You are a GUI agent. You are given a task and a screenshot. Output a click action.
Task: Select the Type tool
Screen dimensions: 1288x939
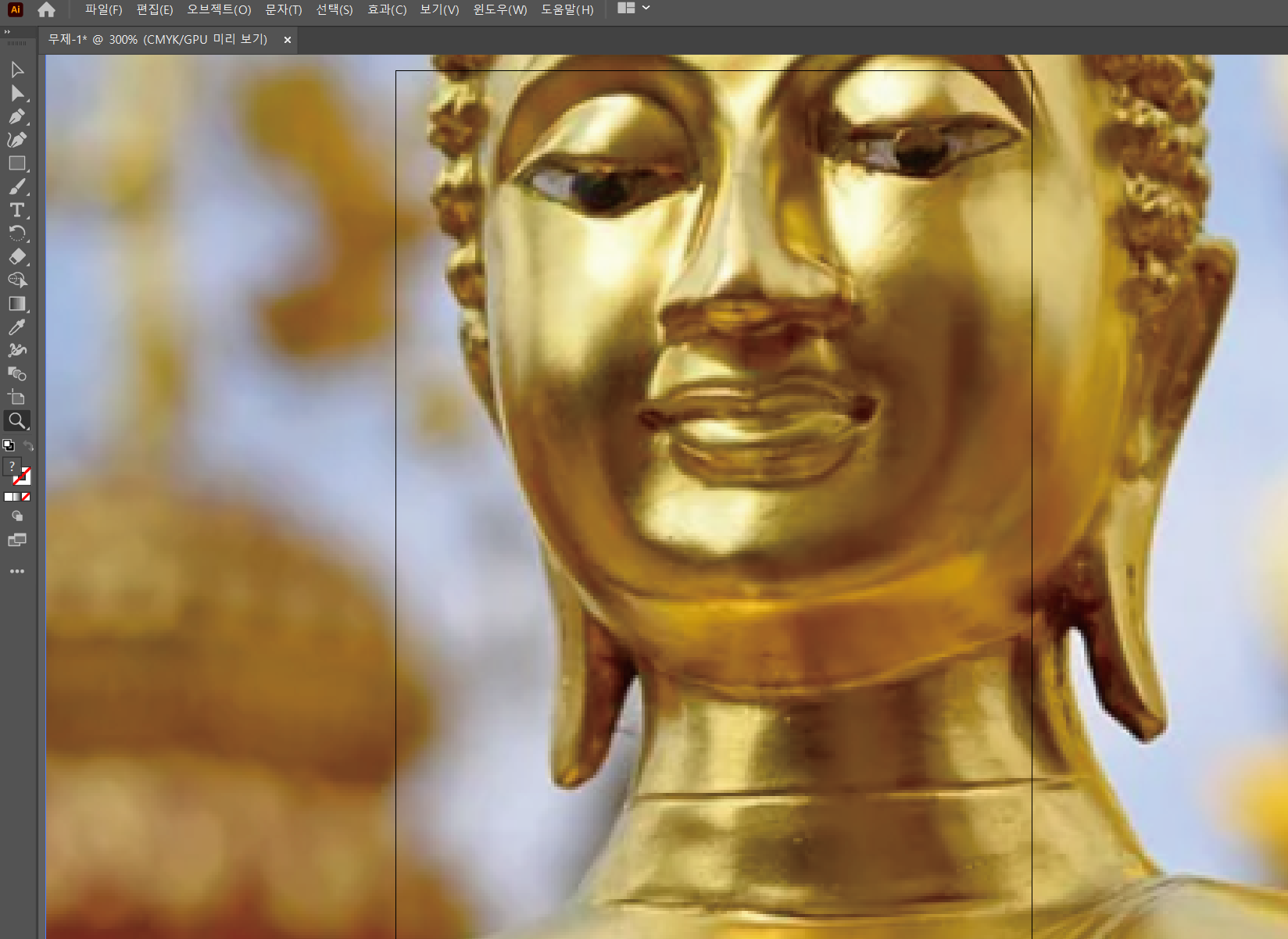click(x=16, y=210)
